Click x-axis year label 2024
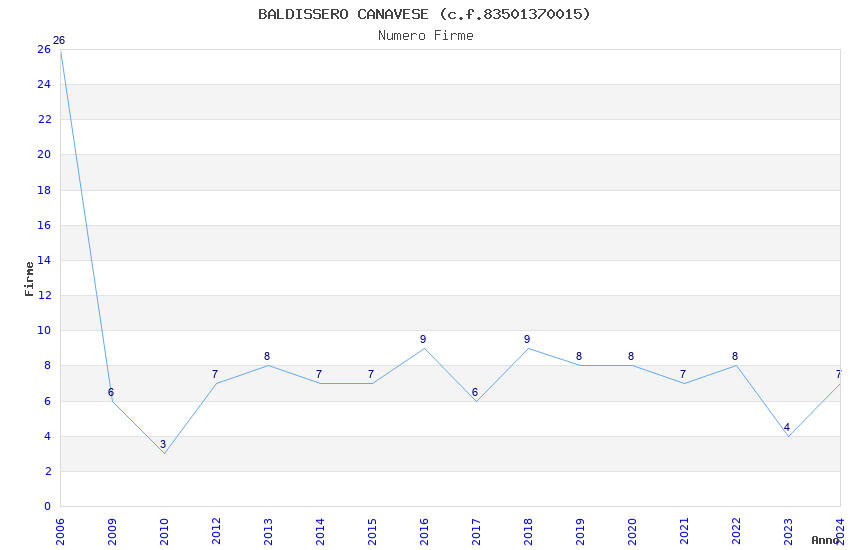The width and height of the screenshot is (850, 550). (840, 532)
